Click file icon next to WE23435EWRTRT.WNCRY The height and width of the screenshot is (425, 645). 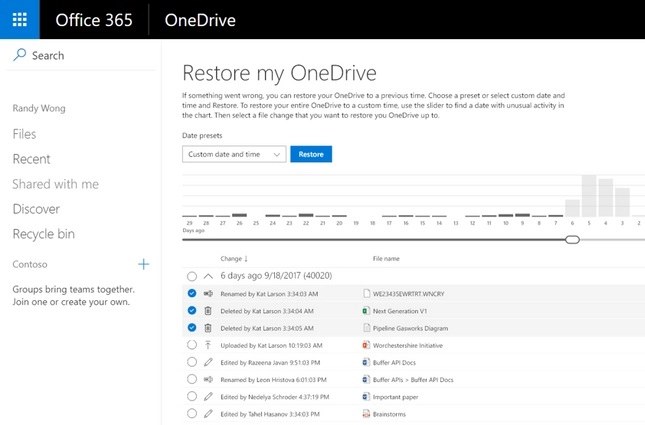pos(367,293)
